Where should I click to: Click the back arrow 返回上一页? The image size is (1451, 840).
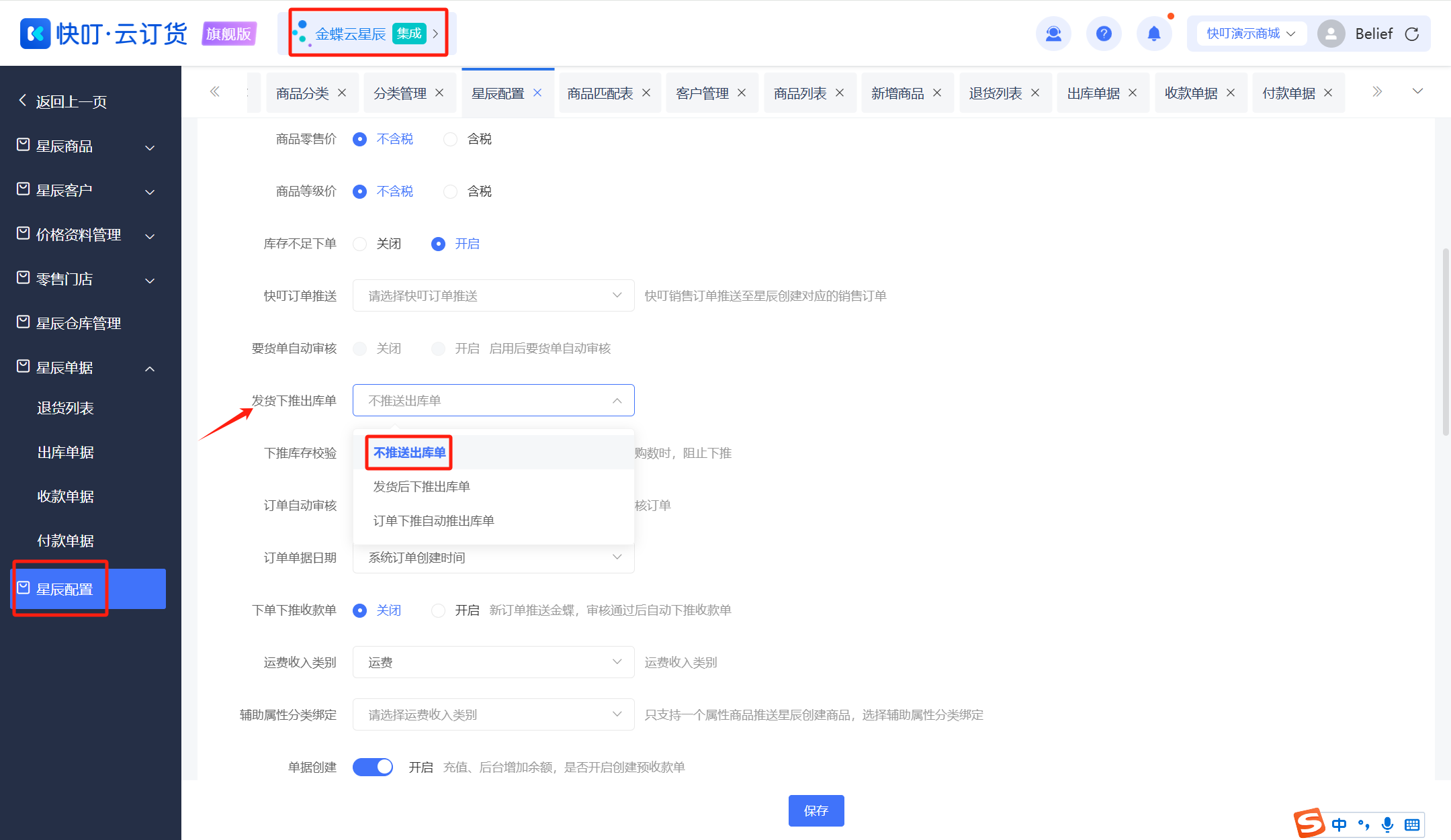pos(62,101)
